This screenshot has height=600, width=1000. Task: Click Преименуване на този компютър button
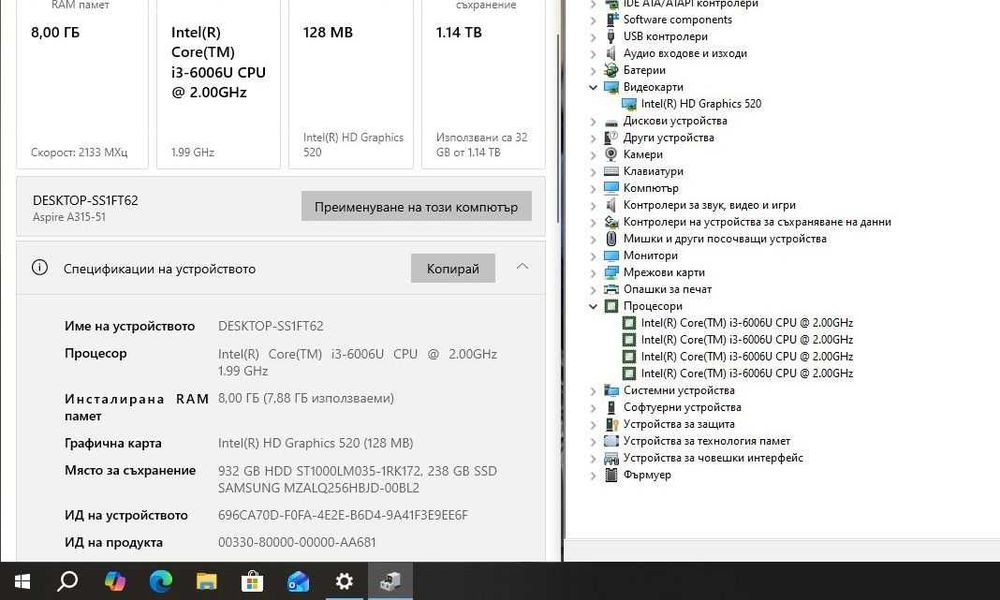(416, 207)
